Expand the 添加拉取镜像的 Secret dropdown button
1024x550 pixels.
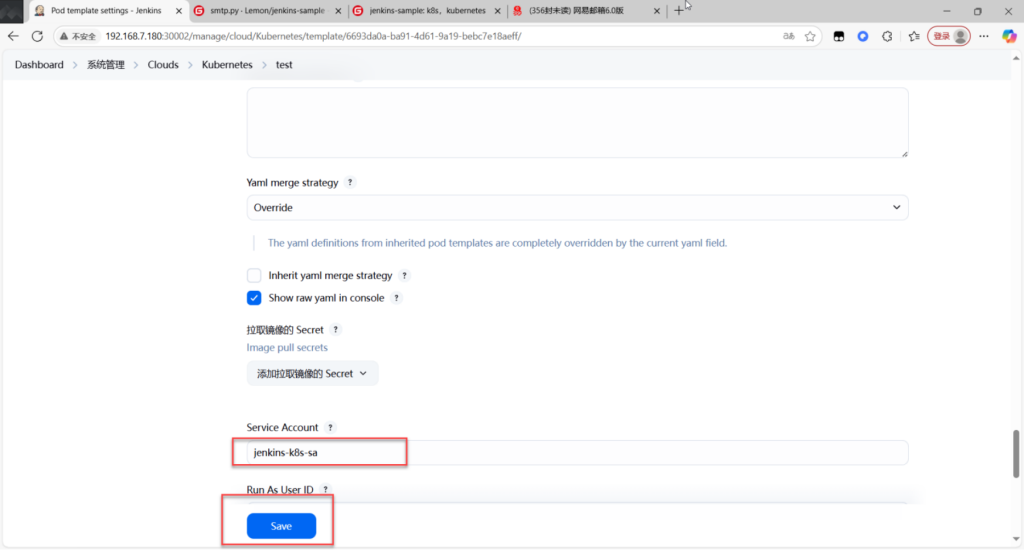[x=312, y=373]
